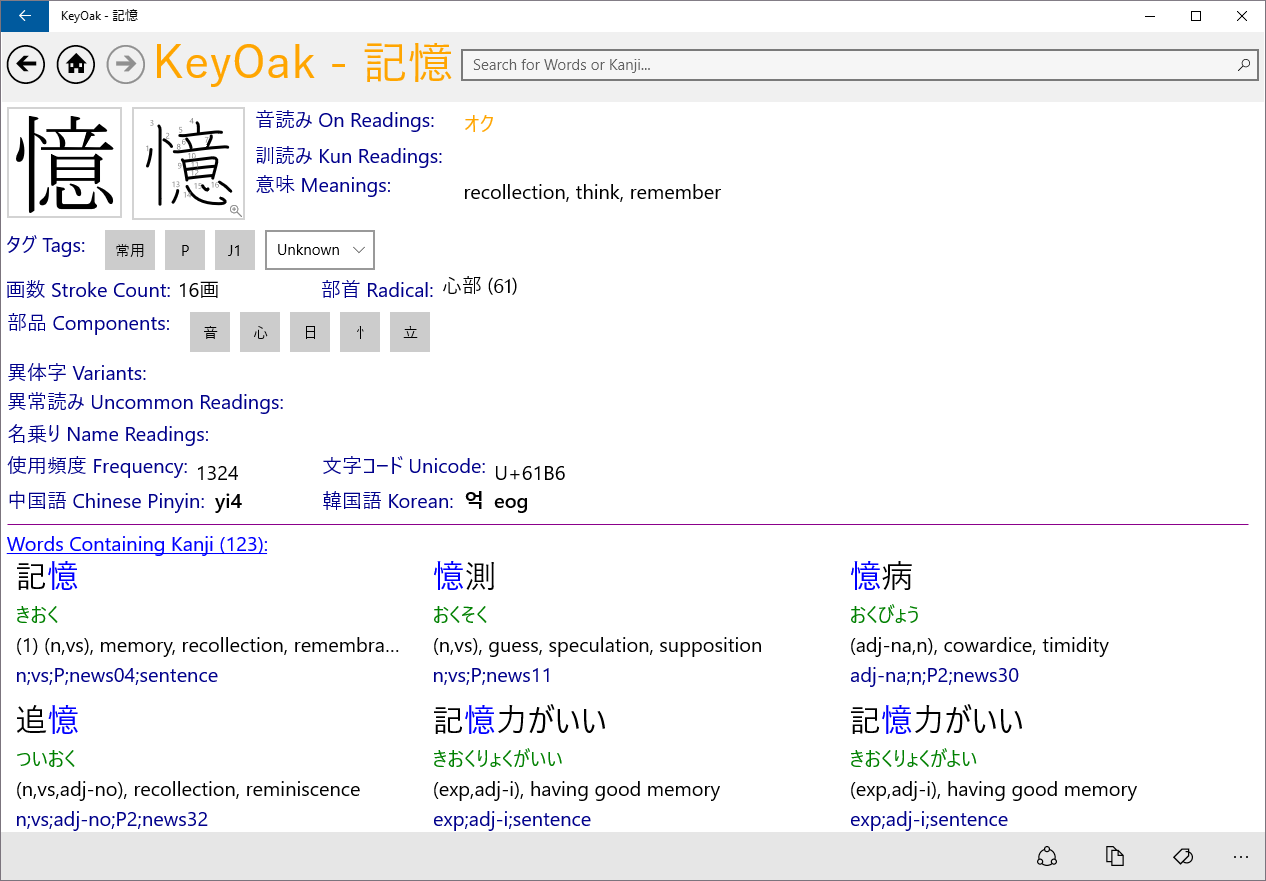
Task: Click the On reading オク
Action: 479,124
